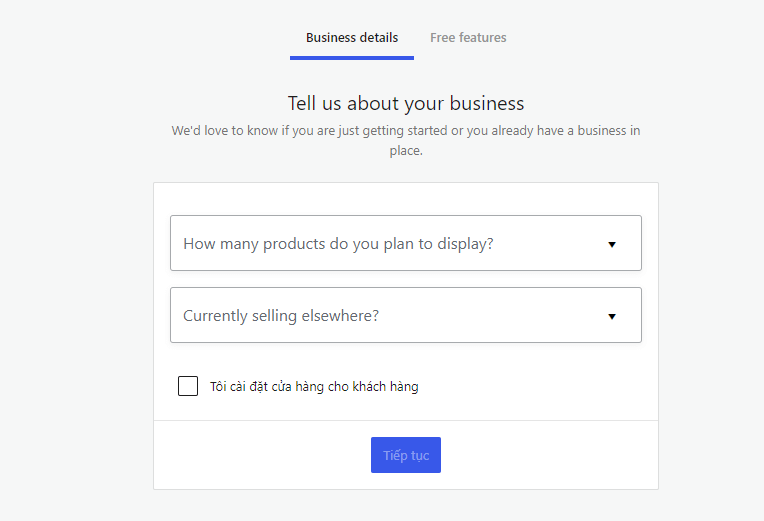
Task: Click the 'We'd love to know' description text
Action: click(x=405, y=130)
